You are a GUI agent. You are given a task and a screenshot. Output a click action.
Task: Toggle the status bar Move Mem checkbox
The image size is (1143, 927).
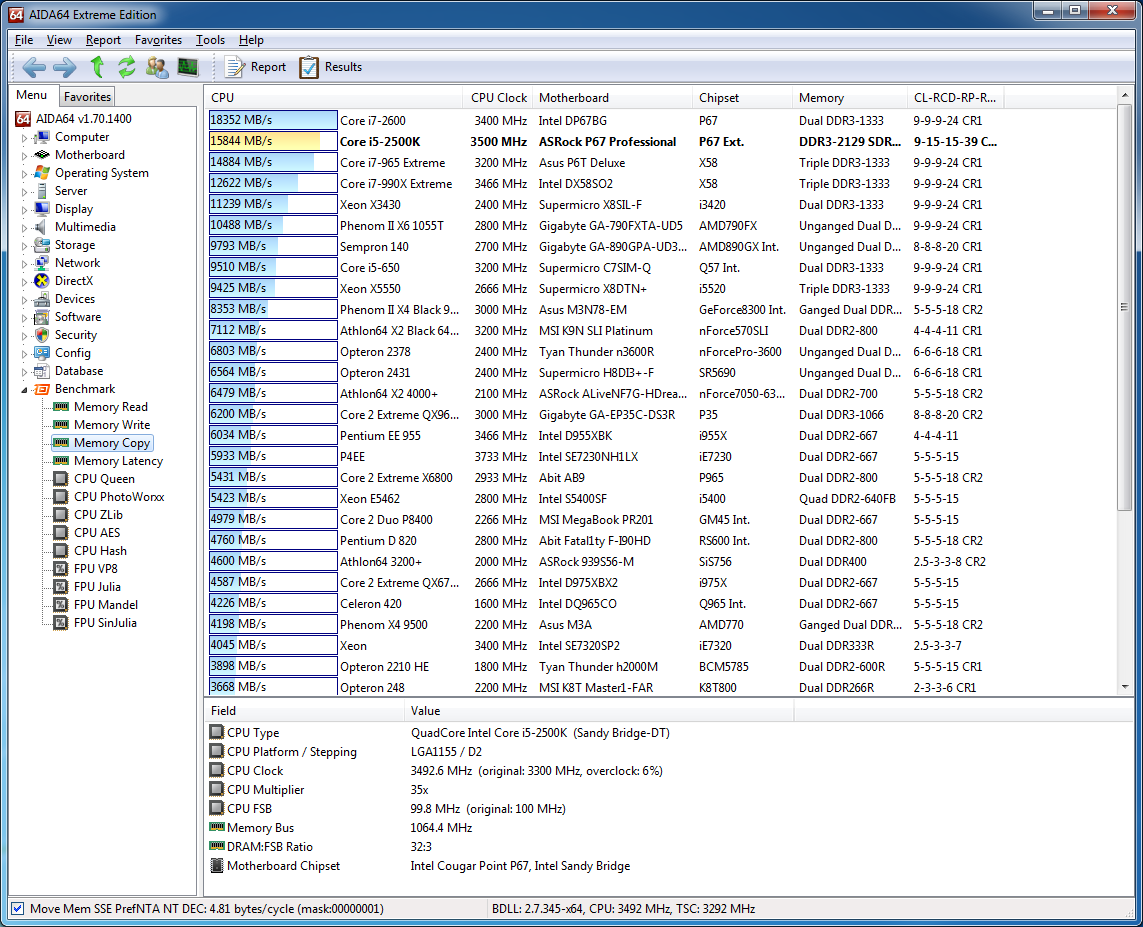coord(17,909)
